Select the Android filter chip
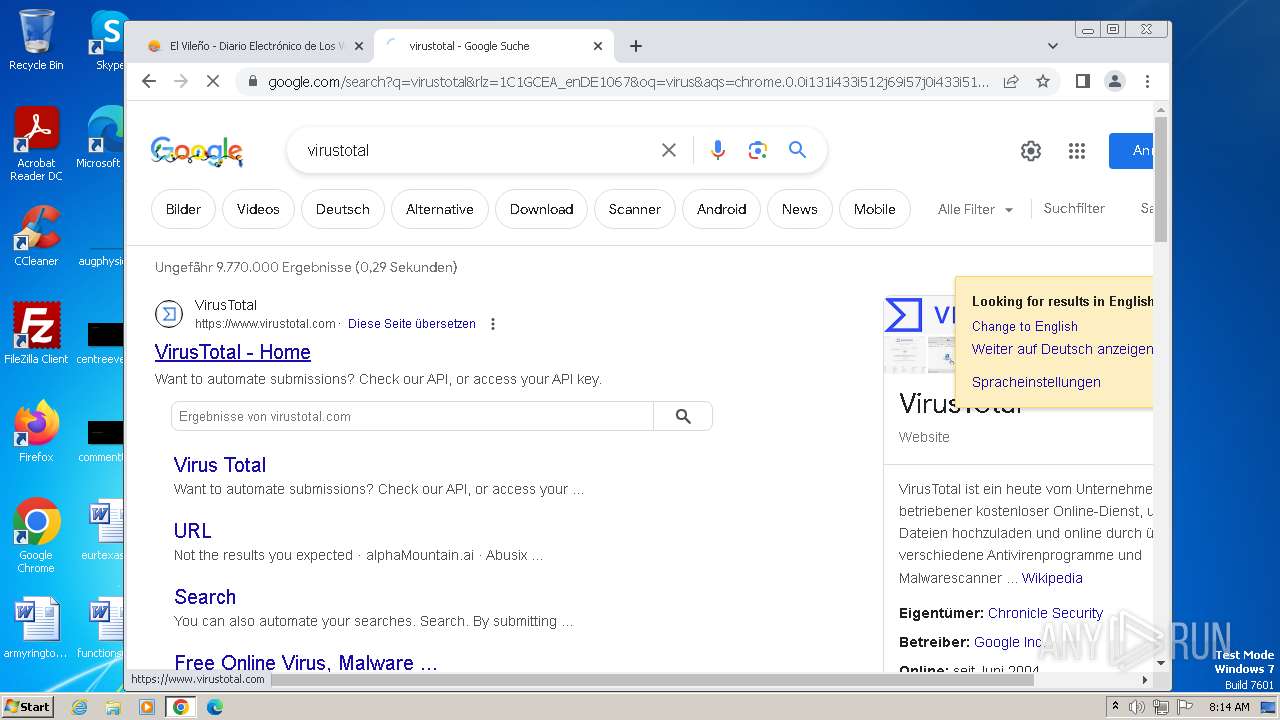 click(722, 209)
